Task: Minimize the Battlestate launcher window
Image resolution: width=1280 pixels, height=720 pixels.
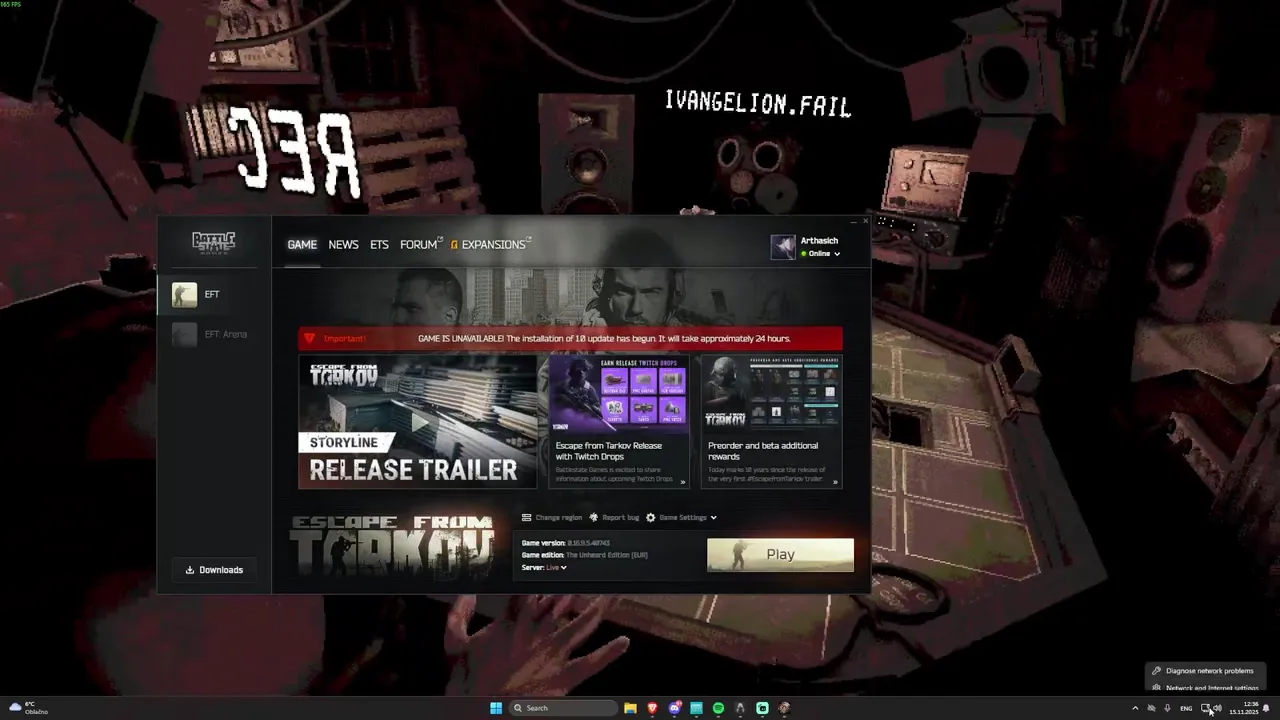Action: 853,222
